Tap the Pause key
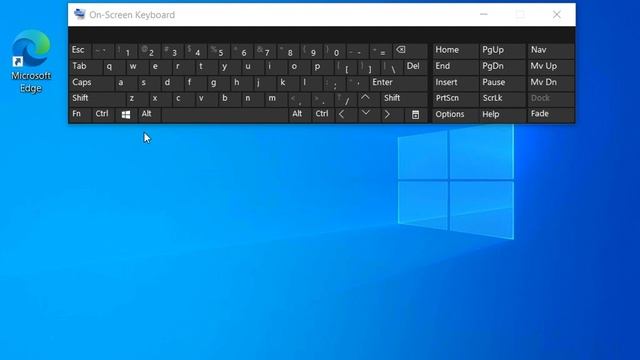The image size is (640, 360). (x=502, y=83)
